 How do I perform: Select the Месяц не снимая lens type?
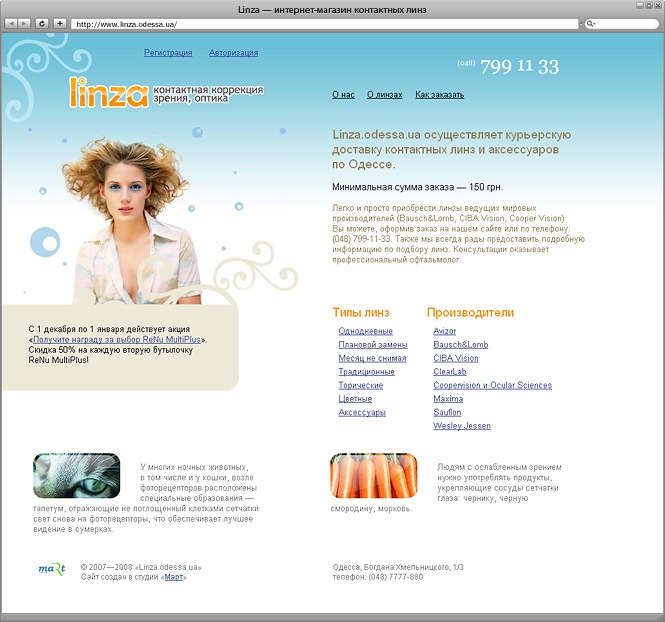click(372, 358)
